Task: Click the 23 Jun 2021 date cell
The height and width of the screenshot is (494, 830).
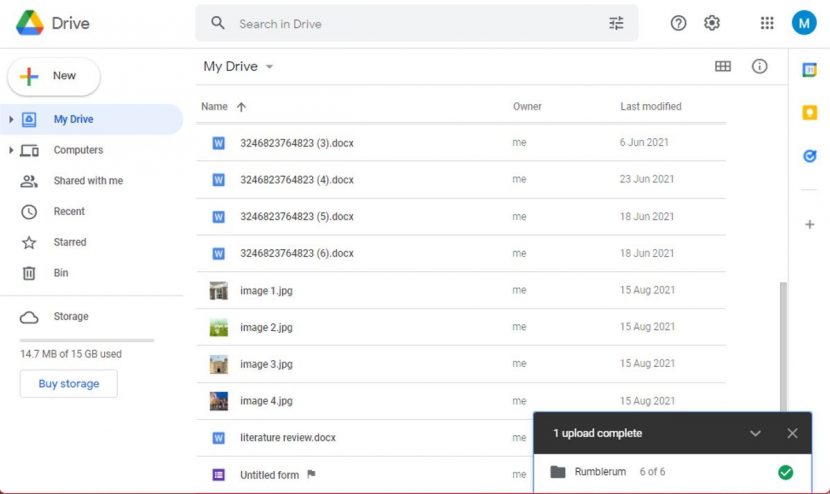Action: coord(647,179)
